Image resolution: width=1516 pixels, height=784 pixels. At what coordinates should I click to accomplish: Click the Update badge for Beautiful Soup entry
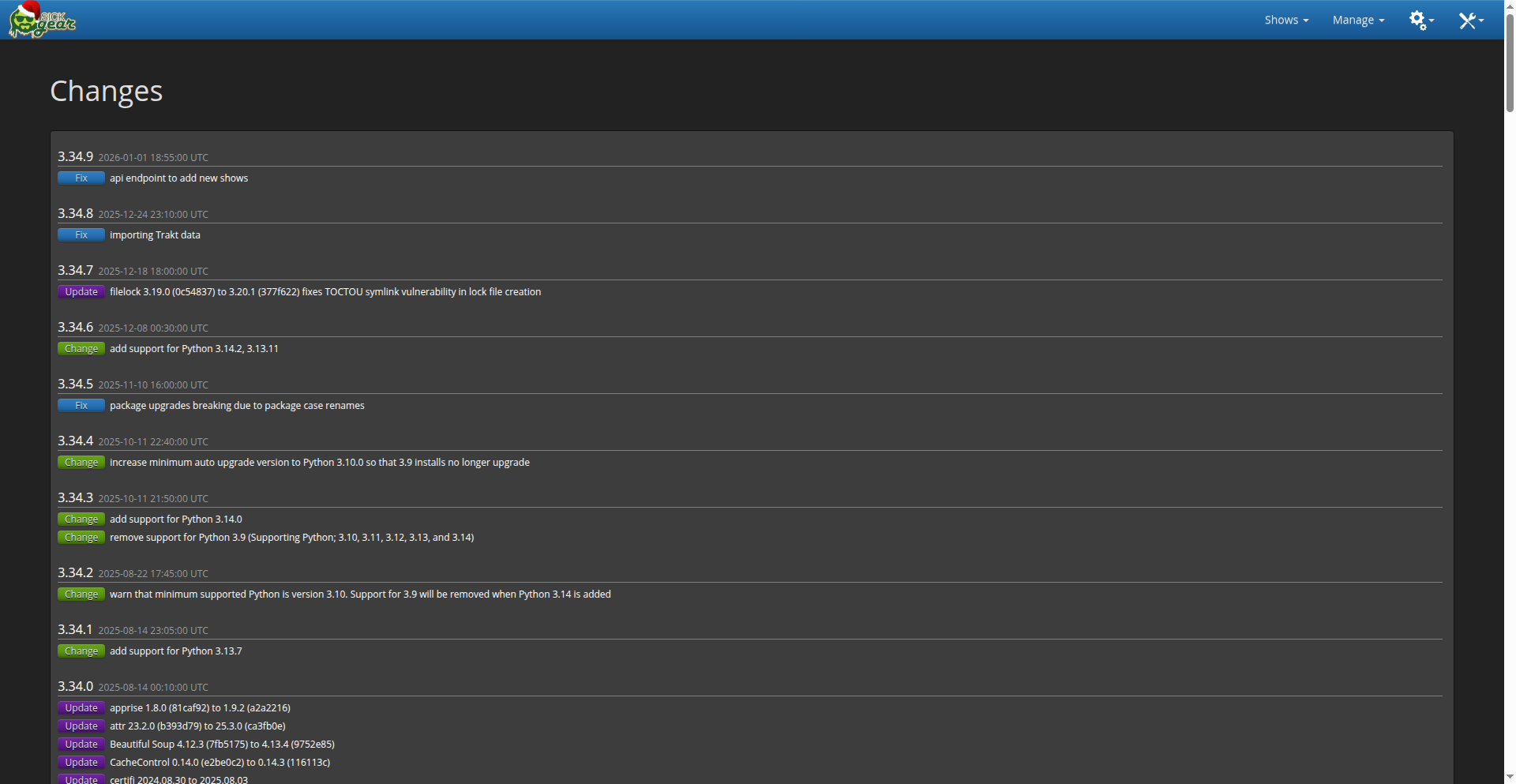pyautogui.click(x=81, y=745)
